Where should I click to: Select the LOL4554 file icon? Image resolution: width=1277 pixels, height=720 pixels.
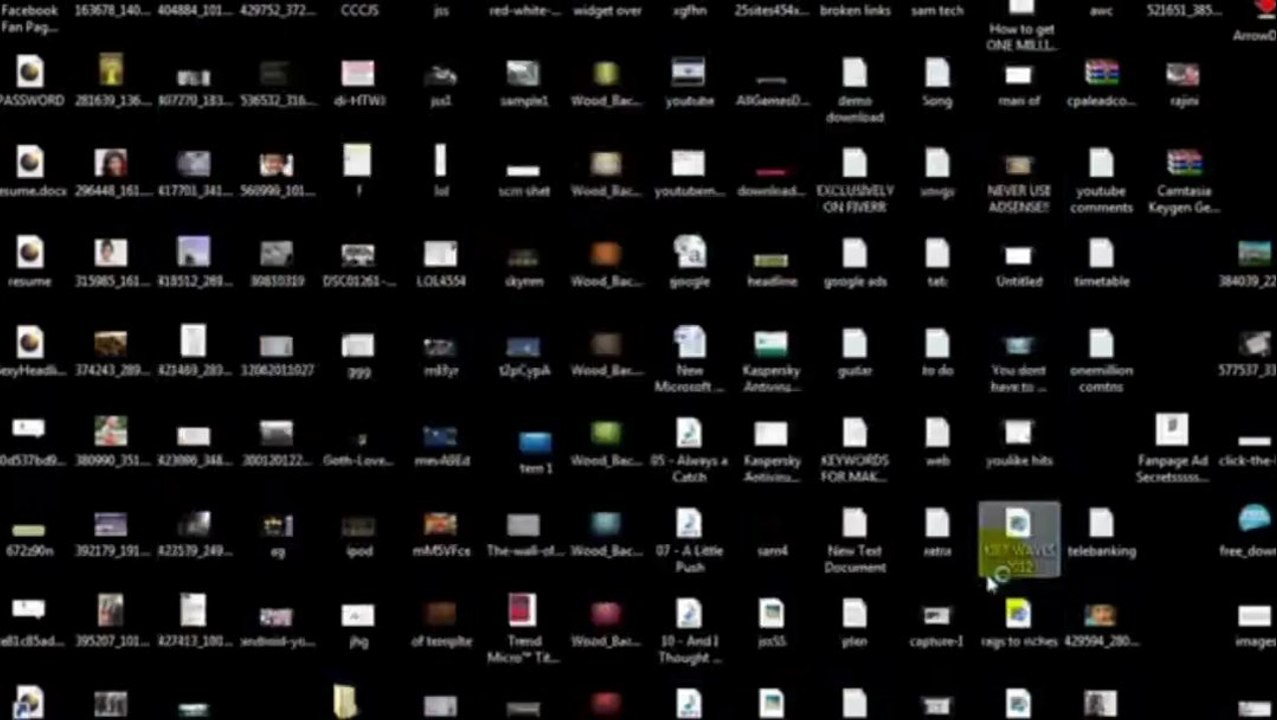click(x=440, y=253)
